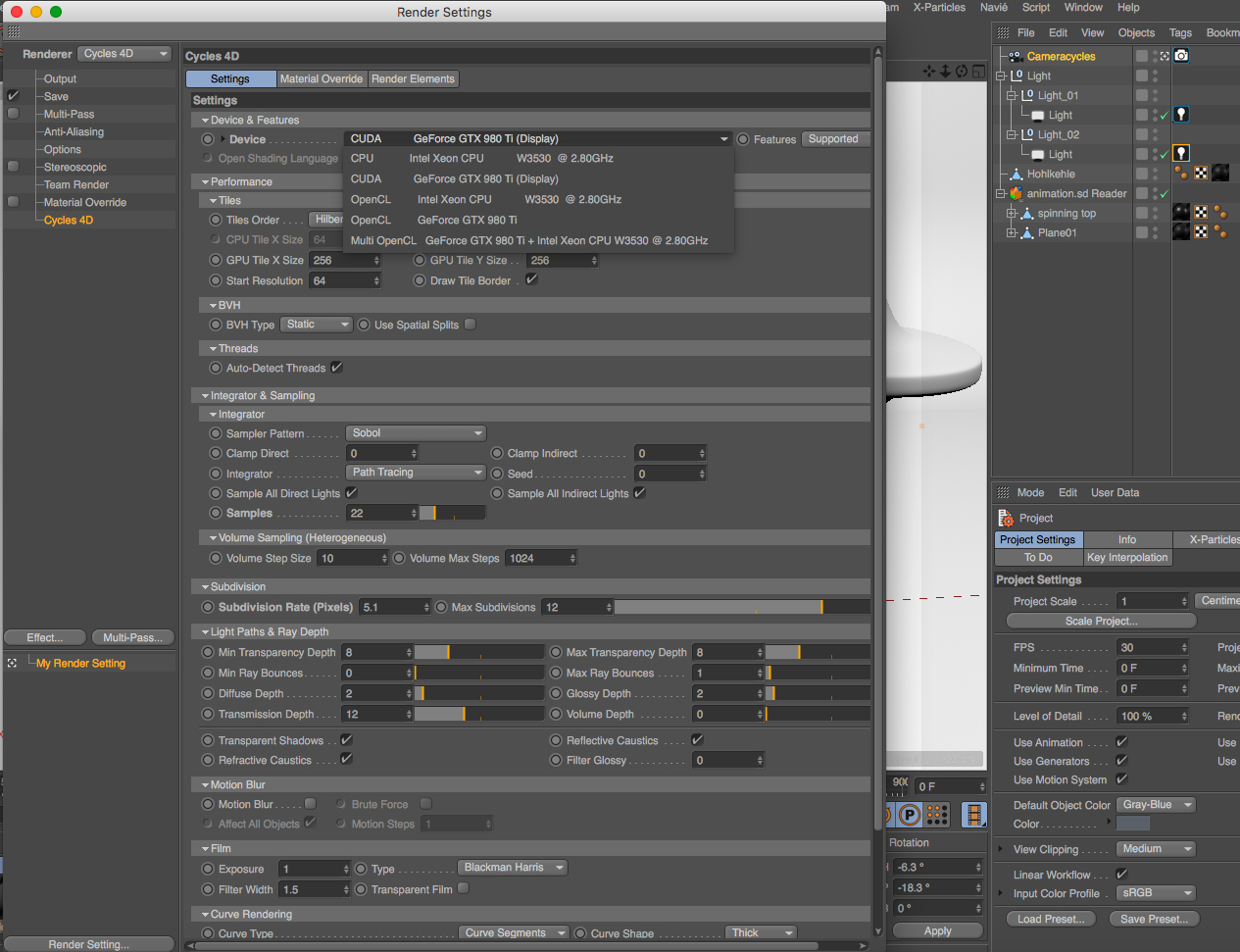
Task: Open the BVH Type Static dropdown
Action: pos(316,325)
